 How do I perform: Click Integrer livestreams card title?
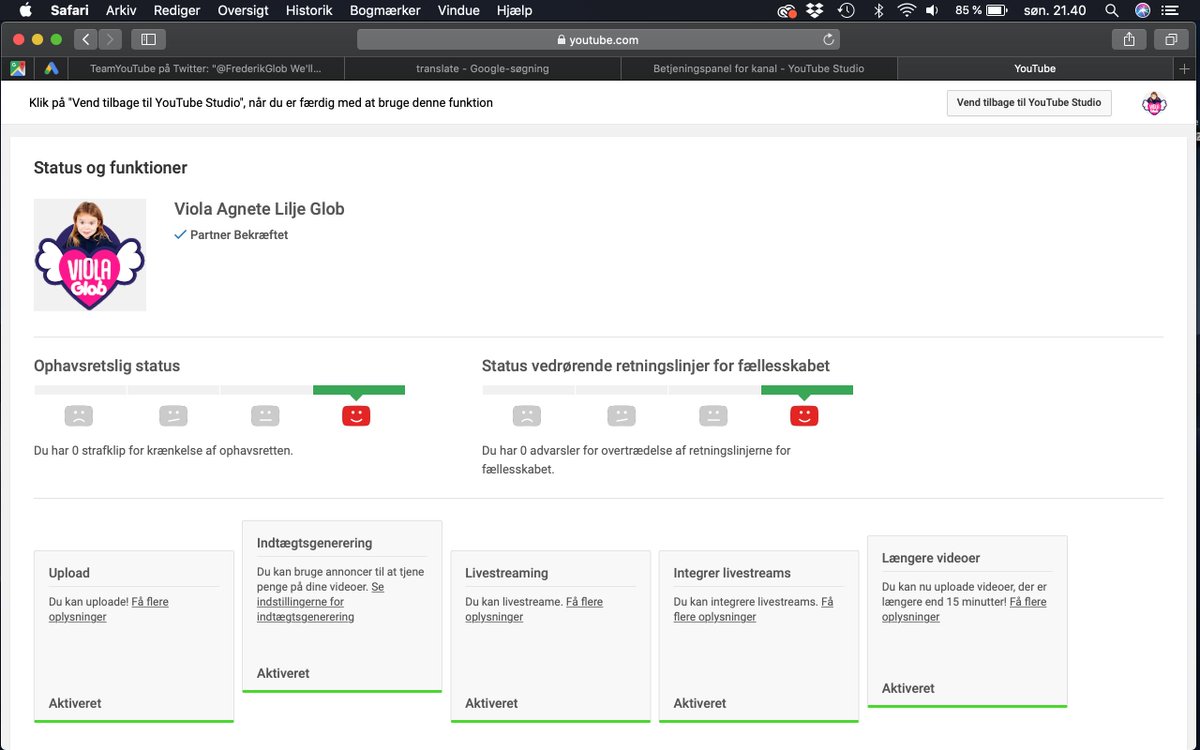click(x=732, y=573)
